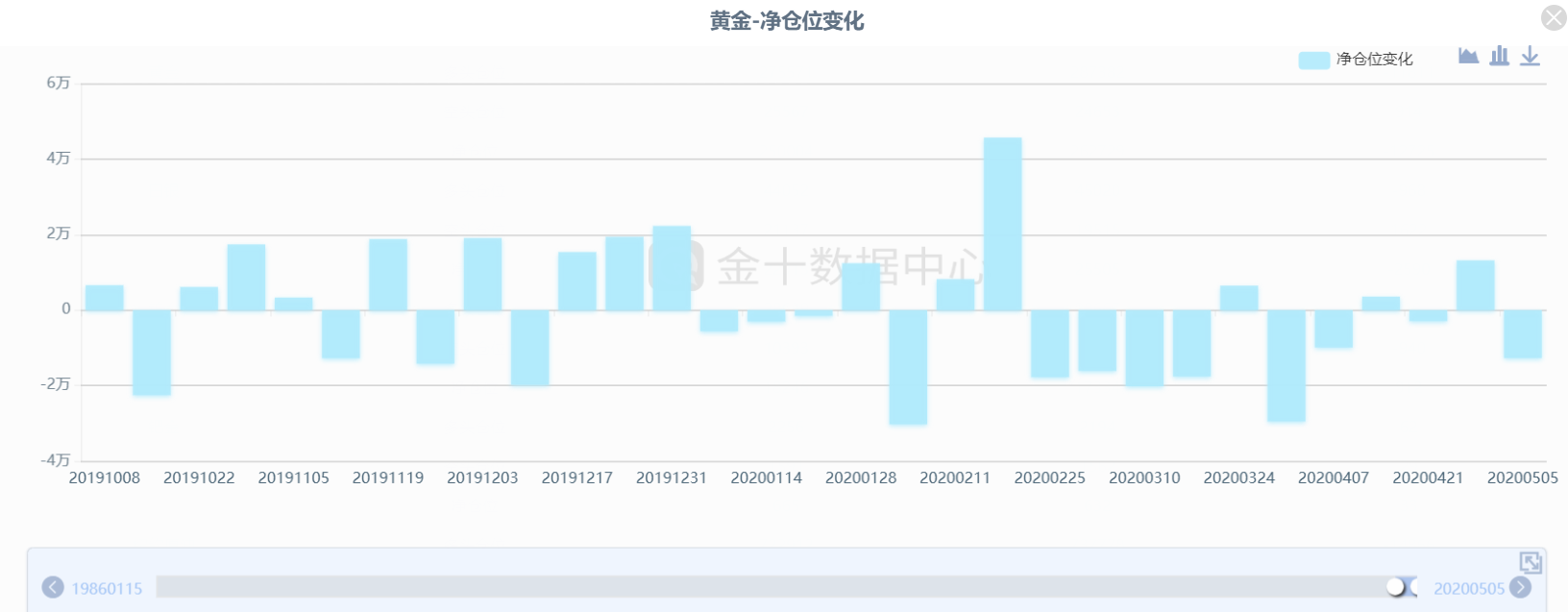Switch chart to bar graph view

(1499, 56)
